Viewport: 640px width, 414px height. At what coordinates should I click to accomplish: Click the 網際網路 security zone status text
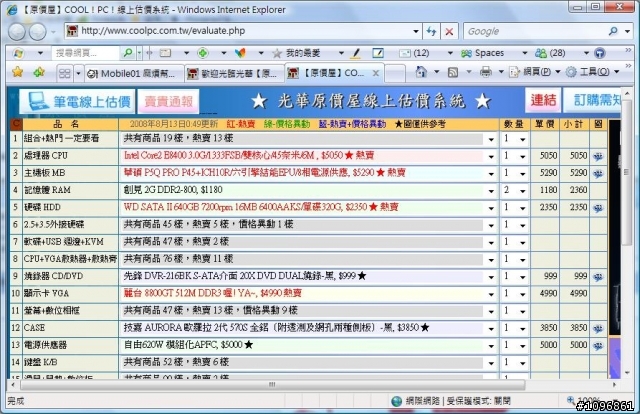point(423,401)
